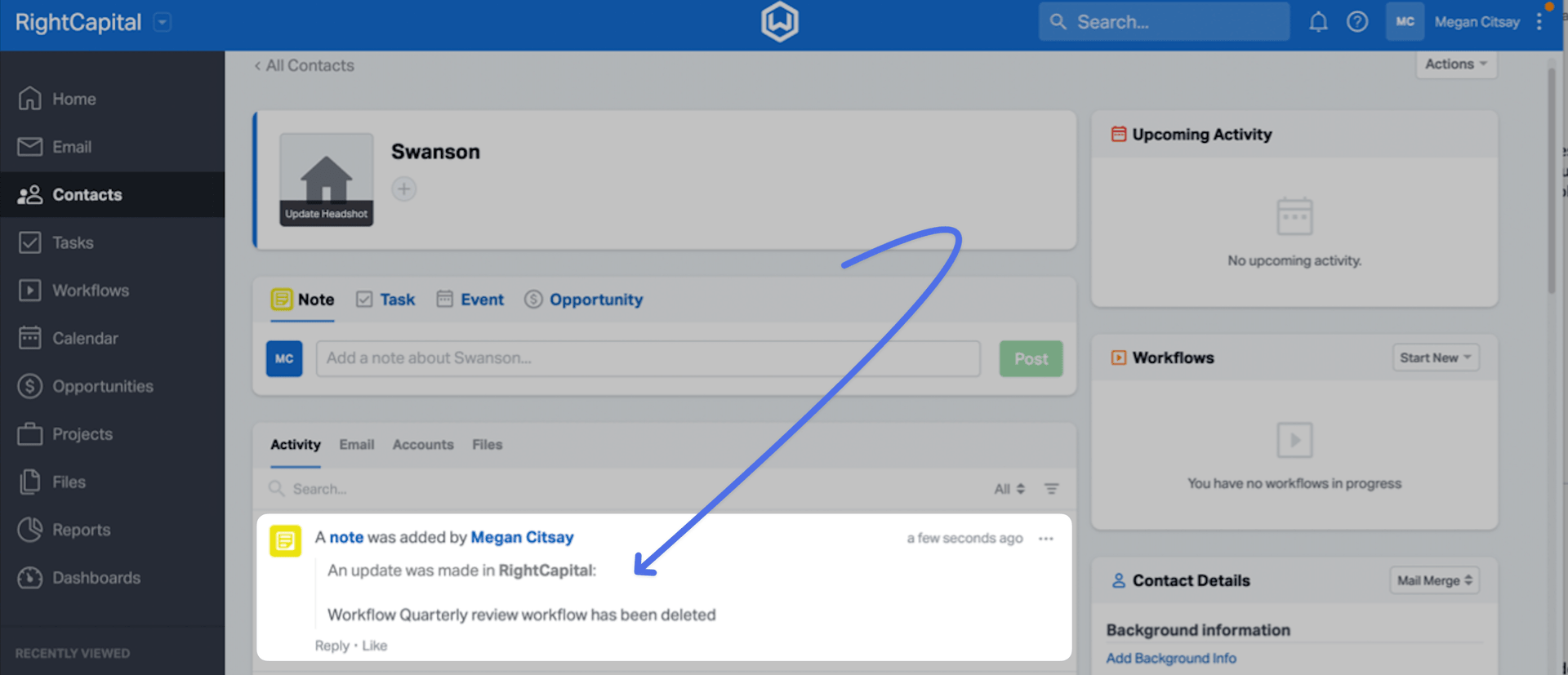The image size is (1568, 675).
Task: Open the Actions dropdown
Action: tap(1456, 64)
